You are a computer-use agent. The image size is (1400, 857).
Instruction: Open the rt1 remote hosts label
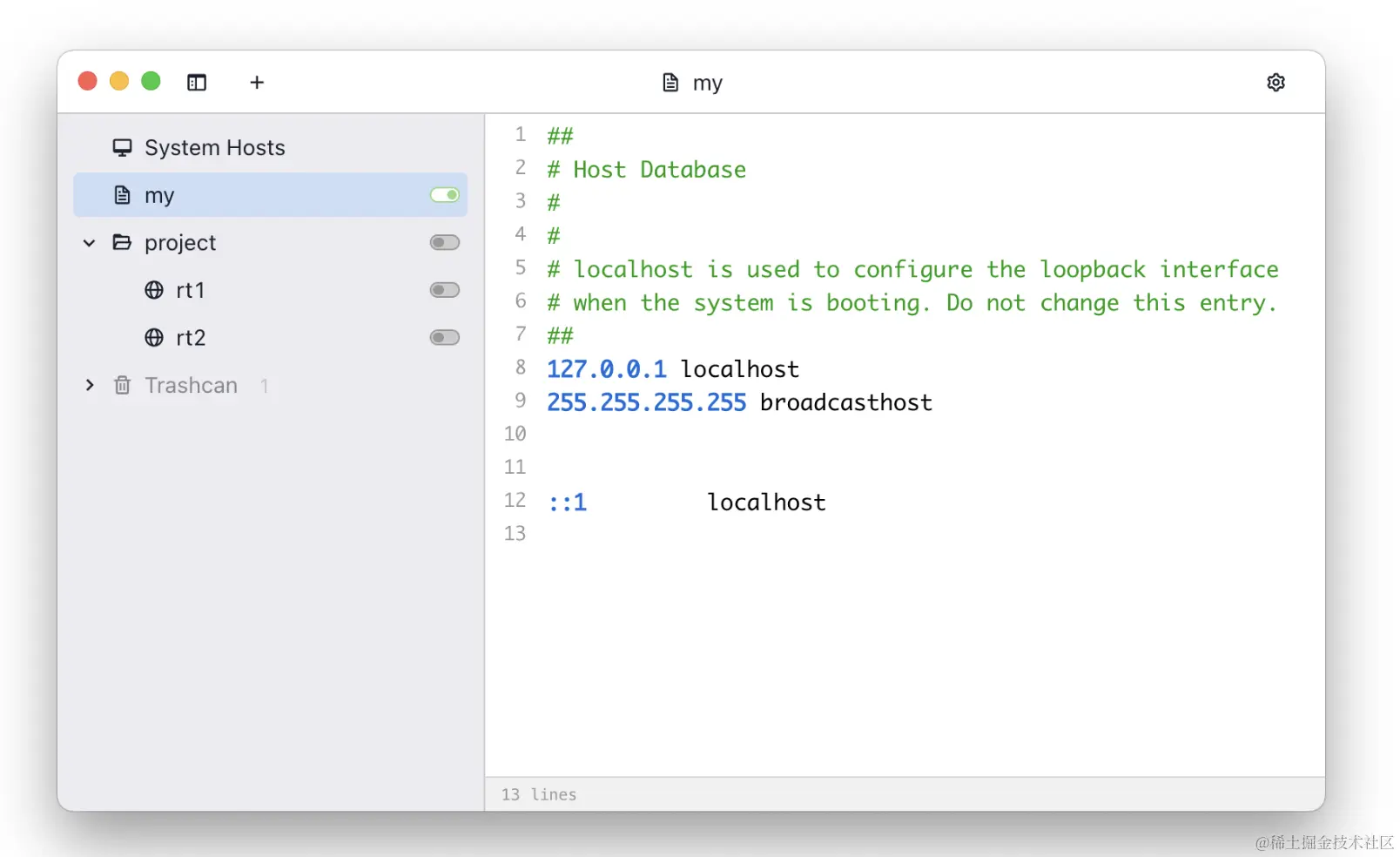[x=191, y=290]
